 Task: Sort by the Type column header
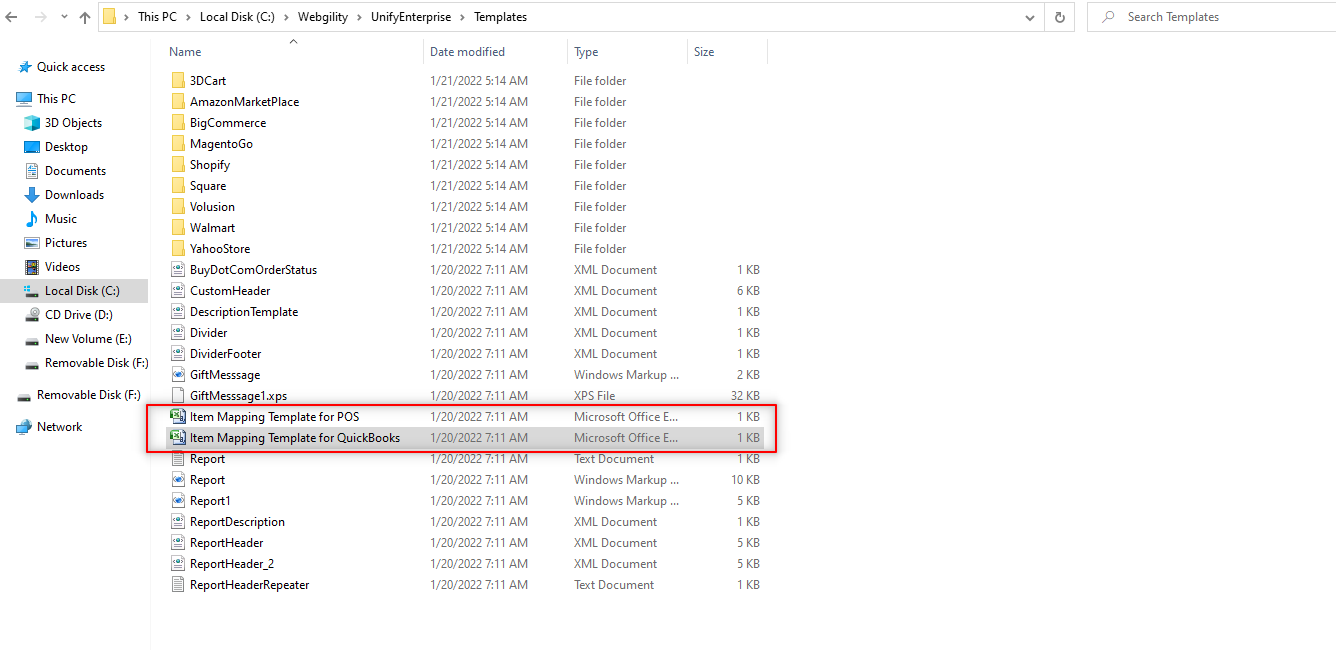(x=586, y=52)
